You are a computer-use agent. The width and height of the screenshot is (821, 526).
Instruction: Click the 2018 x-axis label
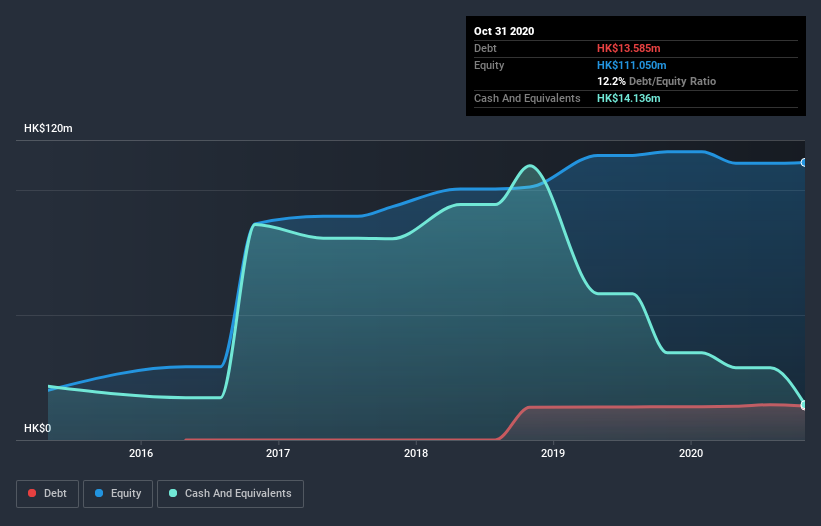[x=416, y=453]
